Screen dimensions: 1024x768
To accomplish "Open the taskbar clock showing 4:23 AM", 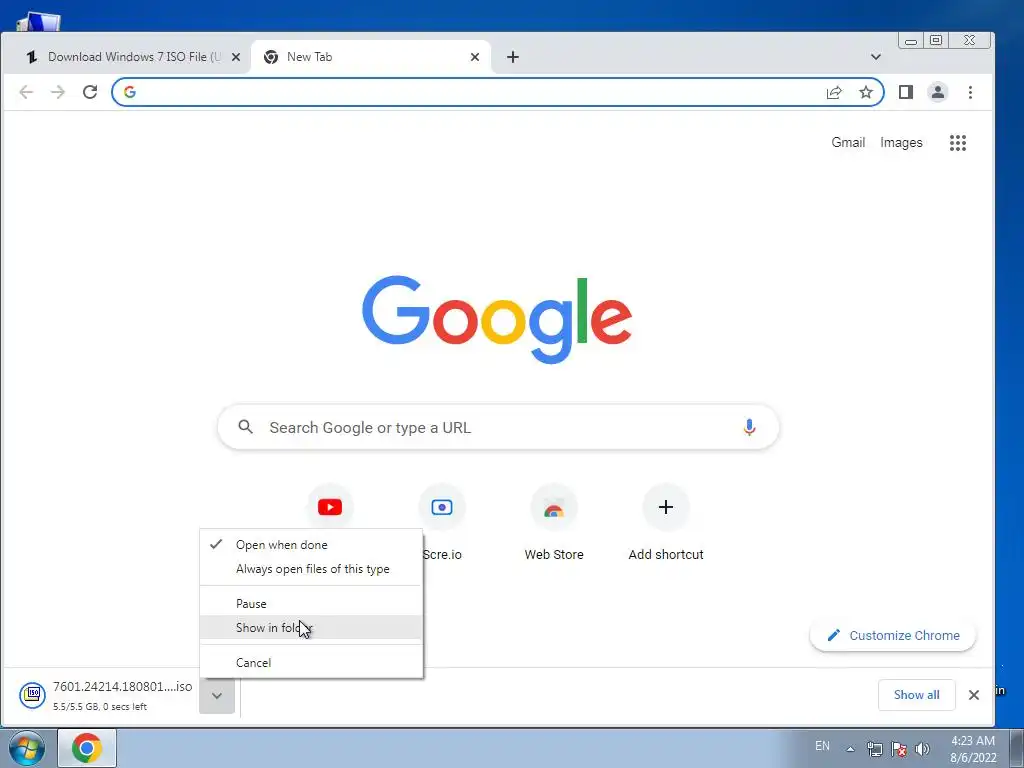I will coord(973,748).
